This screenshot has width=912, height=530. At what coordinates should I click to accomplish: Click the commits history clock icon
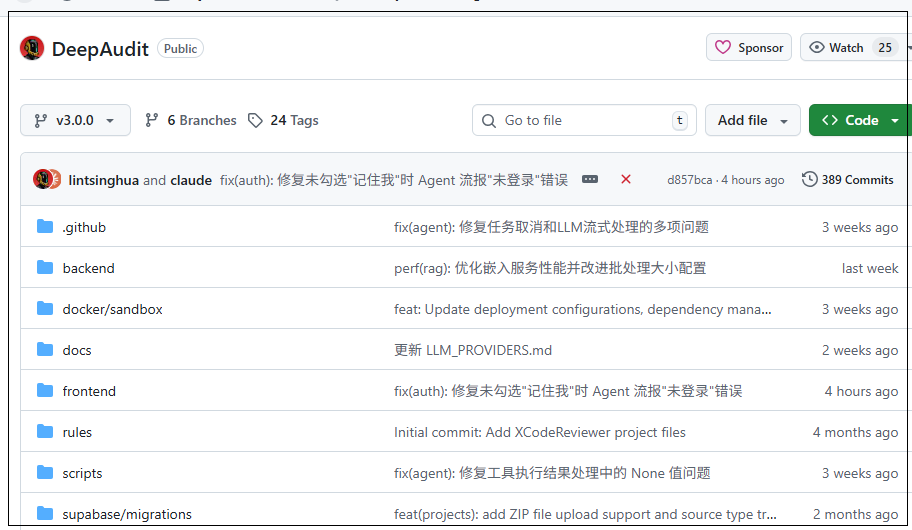(x=809, y=179)
